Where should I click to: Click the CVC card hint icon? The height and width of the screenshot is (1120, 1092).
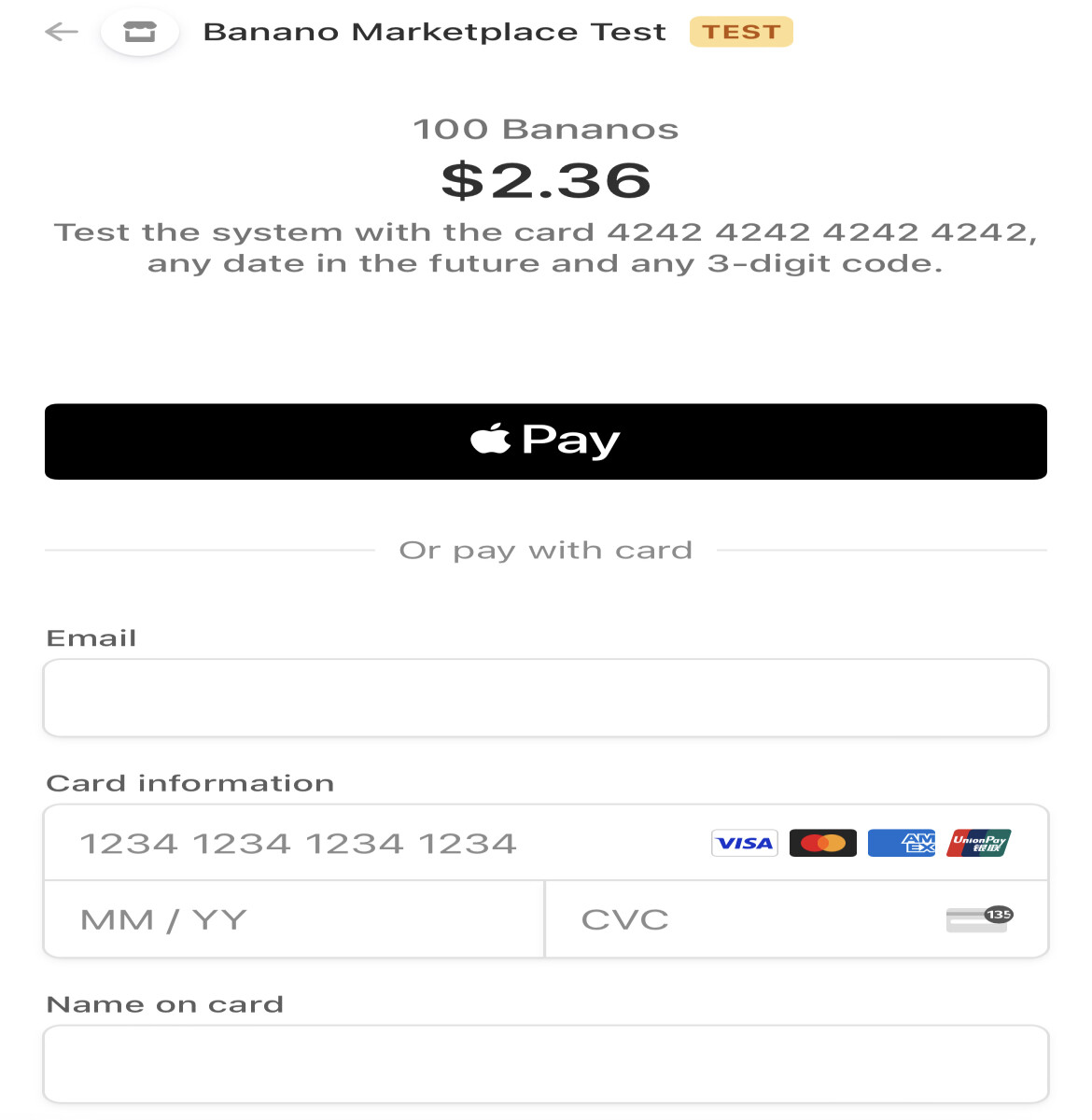(x=979, y=919)
